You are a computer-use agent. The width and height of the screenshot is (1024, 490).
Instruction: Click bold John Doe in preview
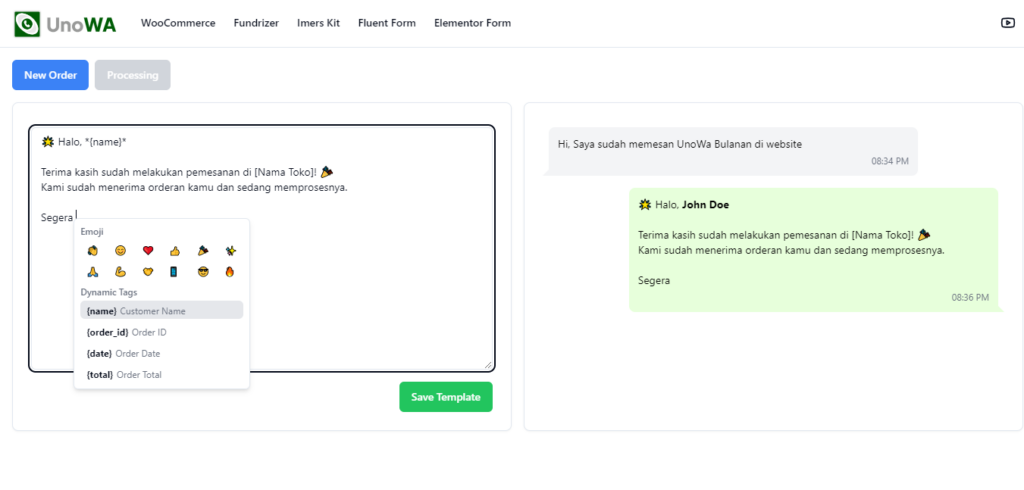tap(705, 204)
